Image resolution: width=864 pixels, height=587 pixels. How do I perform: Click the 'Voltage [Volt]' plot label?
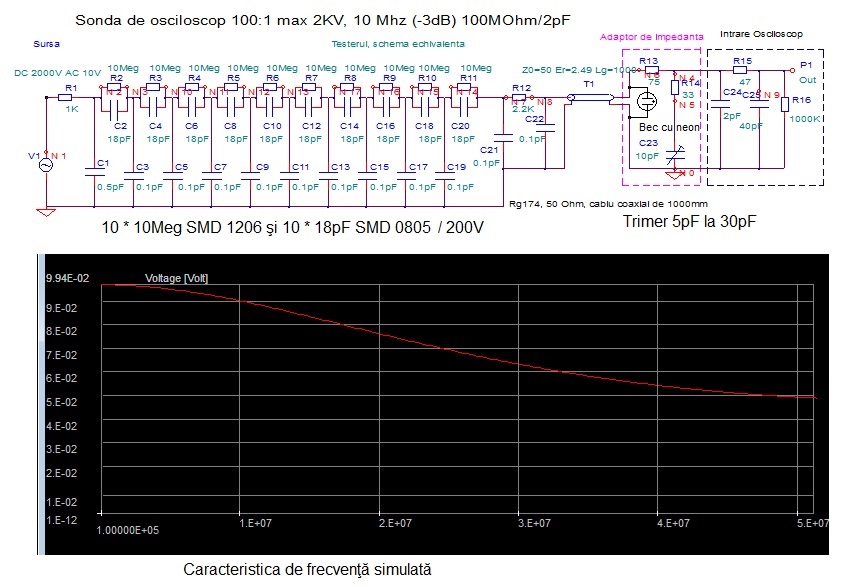(x=176, y=278)
